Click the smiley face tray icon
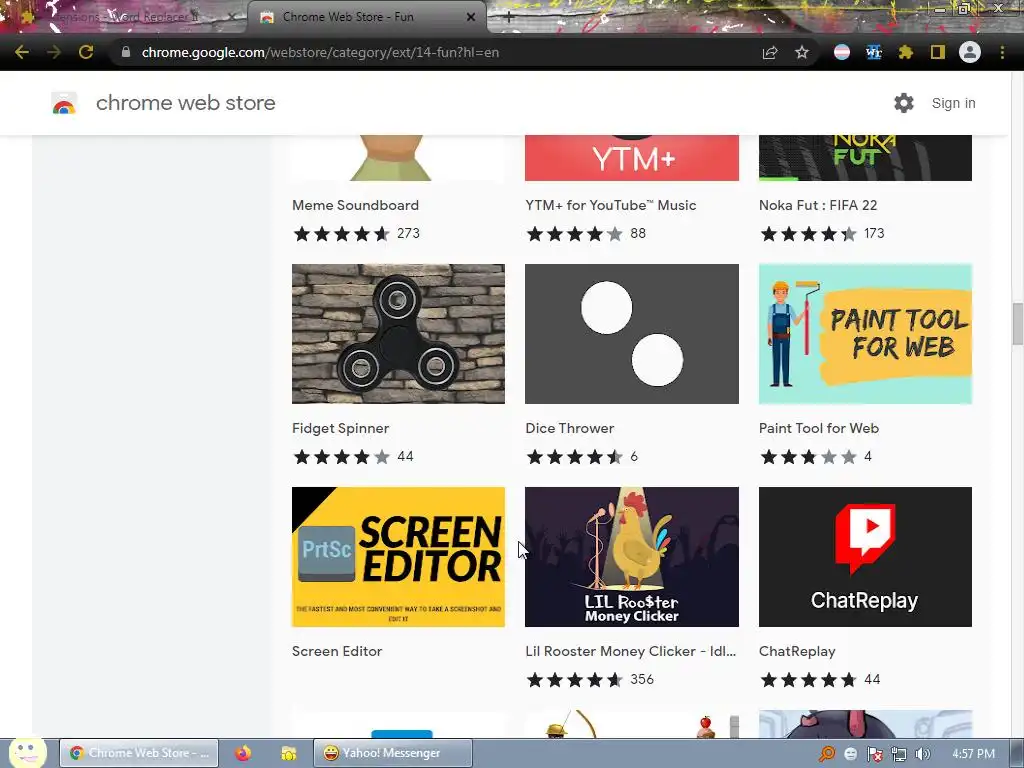Image resolution: width=1024 pixels, height=768 pixels. coord(850,754)
